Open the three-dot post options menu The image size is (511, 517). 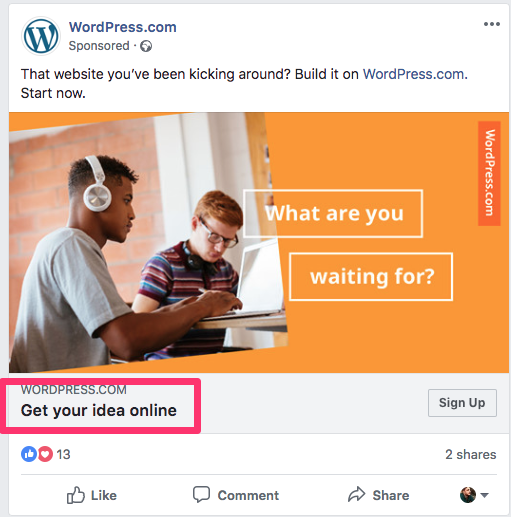tap(492, 24)
